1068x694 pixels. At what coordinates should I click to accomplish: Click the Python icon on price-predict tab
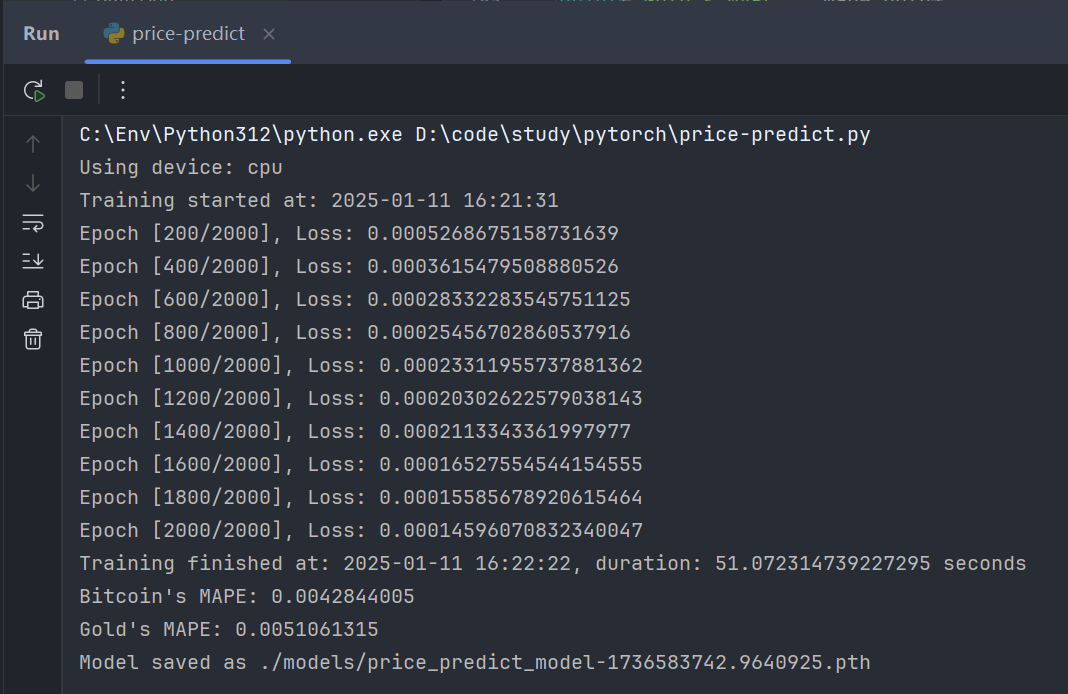[x=114, y=34]
